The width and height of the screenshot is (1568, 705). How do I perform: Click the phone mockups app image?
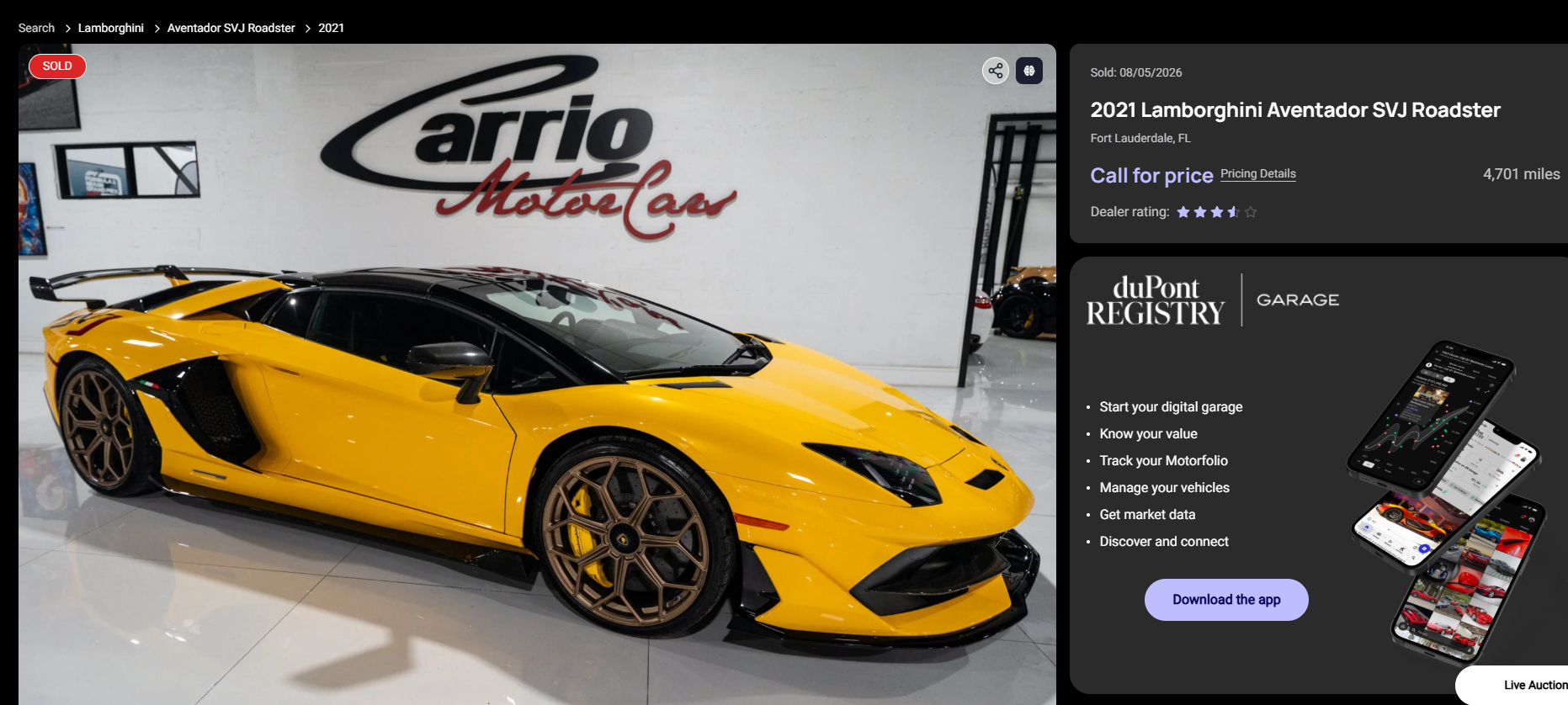[1446, 501]
